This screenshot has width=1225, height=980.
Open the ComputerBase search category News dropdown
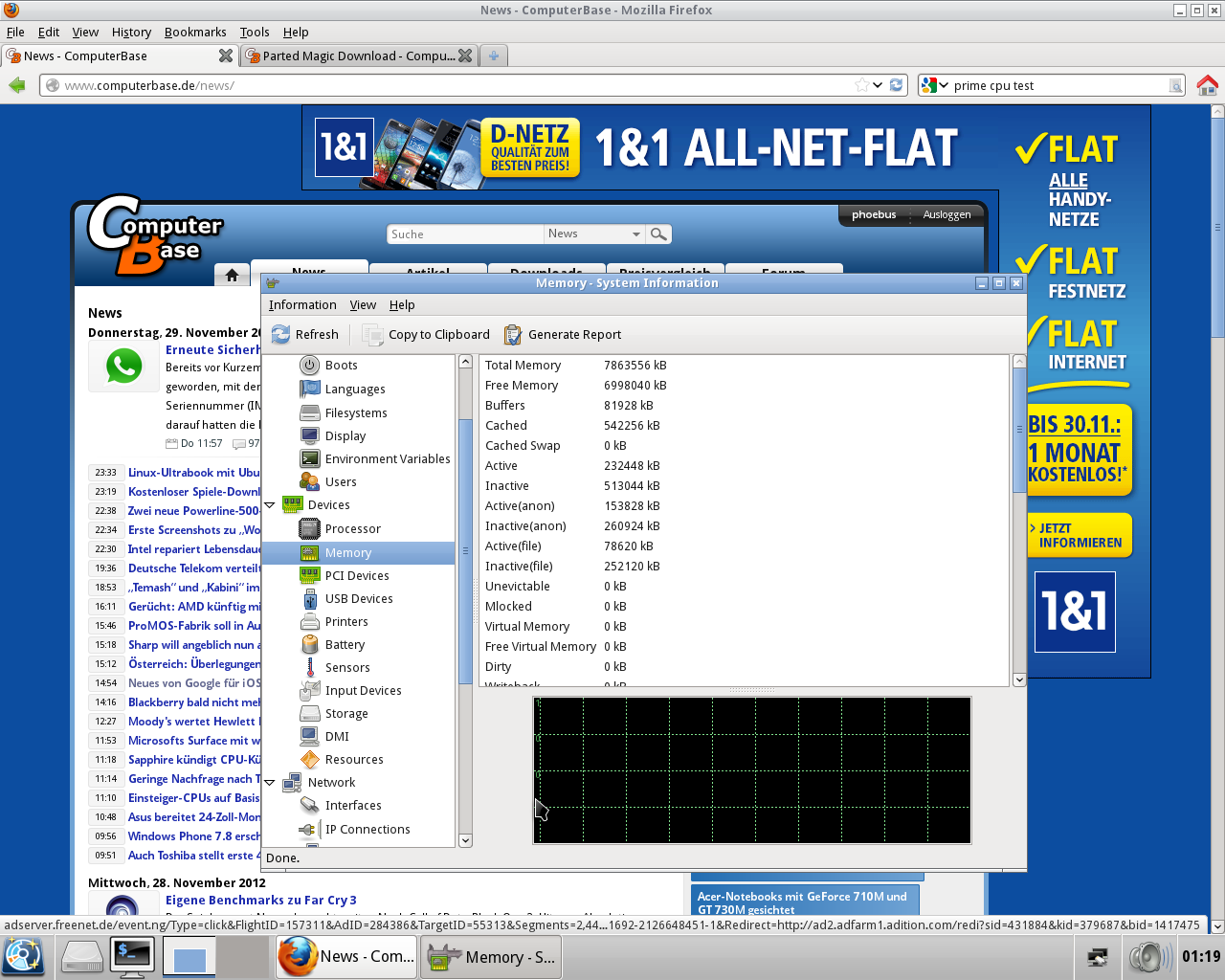pyautogui.click(x=594, y=234)
